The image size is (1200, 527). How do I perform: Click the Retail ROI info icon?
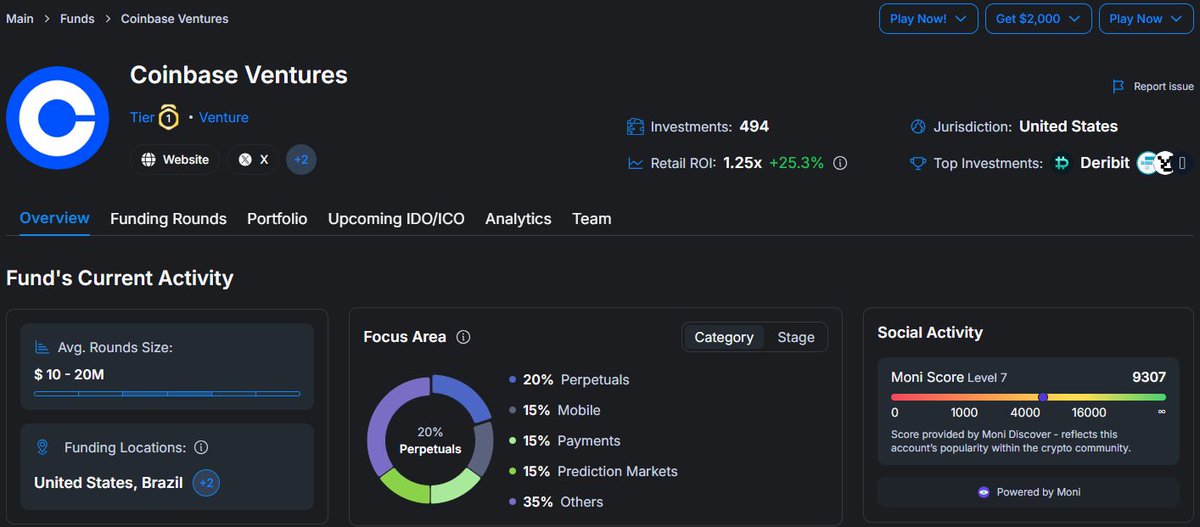[x=840, y=162]
